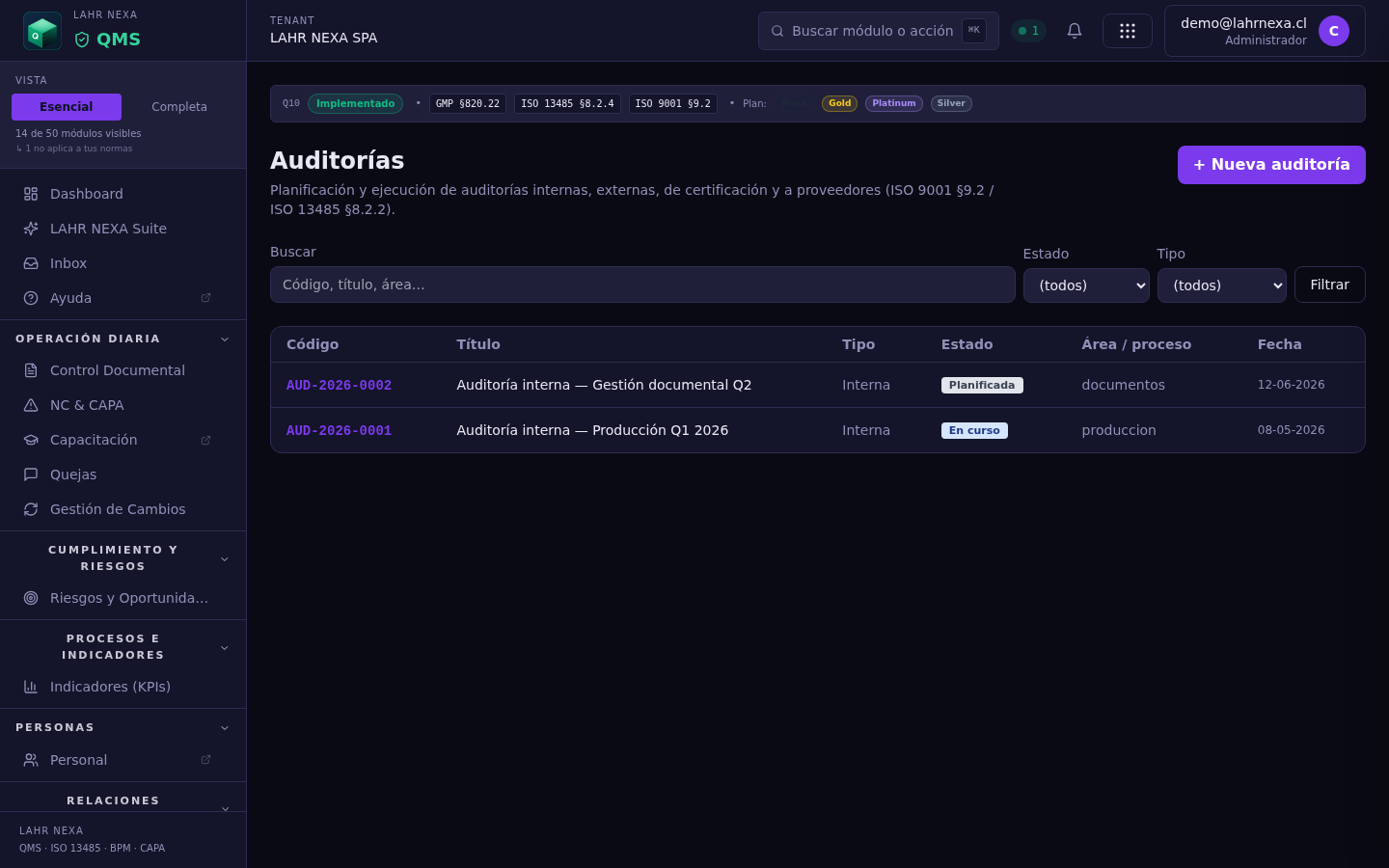Switch to the Completa view
Viewport: 1389px width, 868px height.
179,107
